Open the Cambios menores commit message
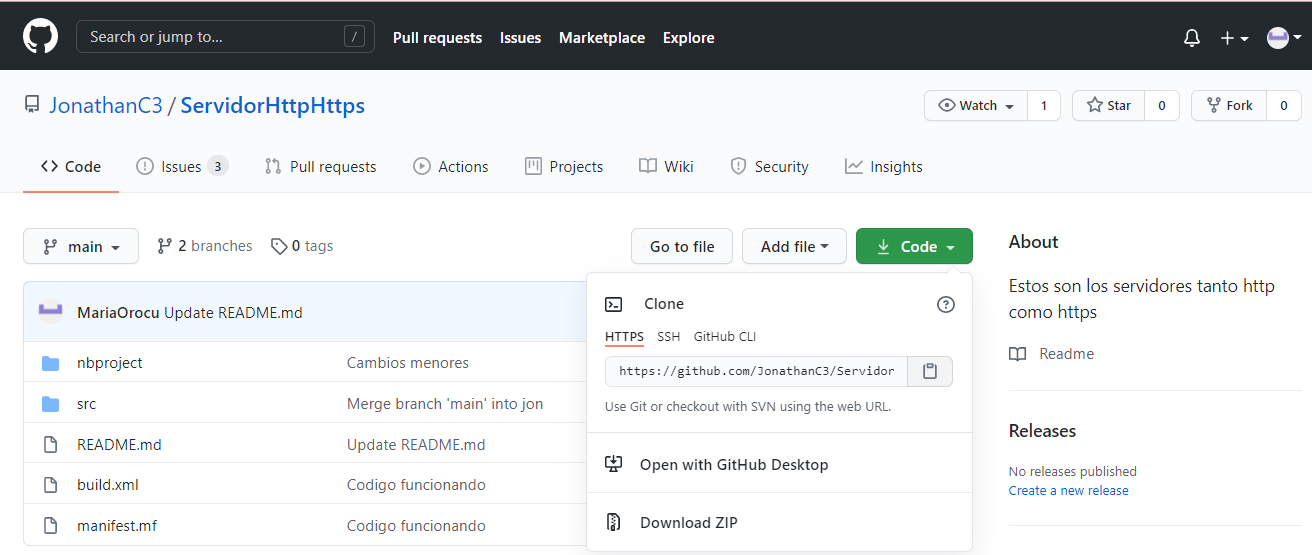 pos(408,363)
